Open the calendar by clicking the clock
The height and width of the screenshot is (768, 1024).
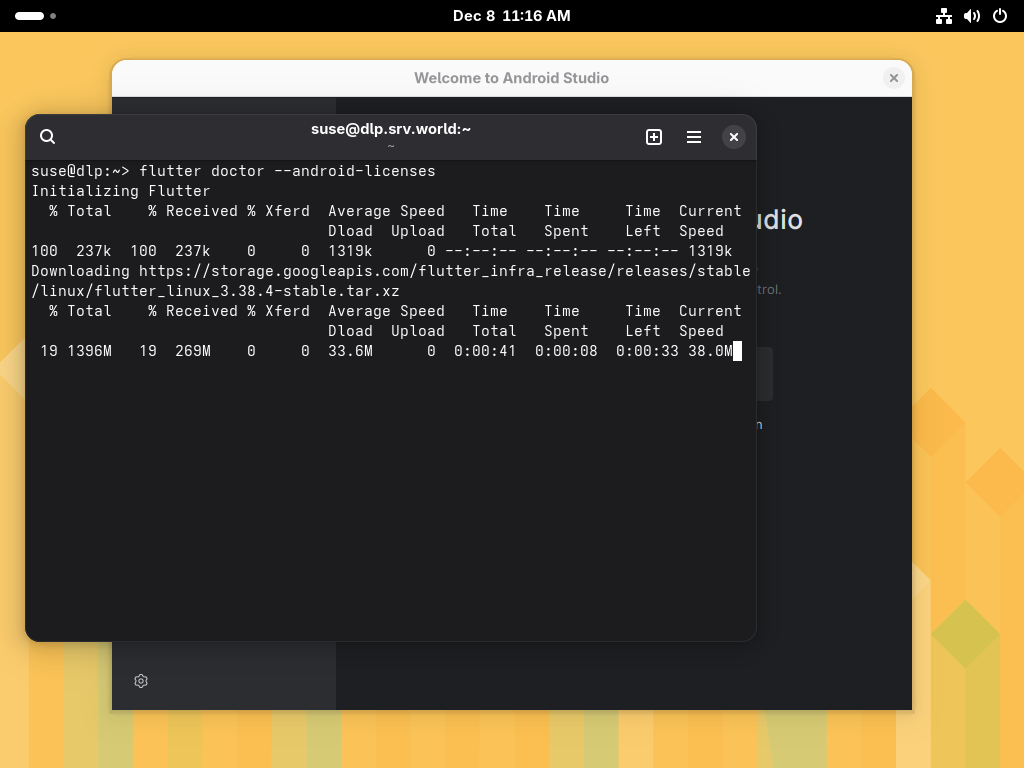click(511, 16)
